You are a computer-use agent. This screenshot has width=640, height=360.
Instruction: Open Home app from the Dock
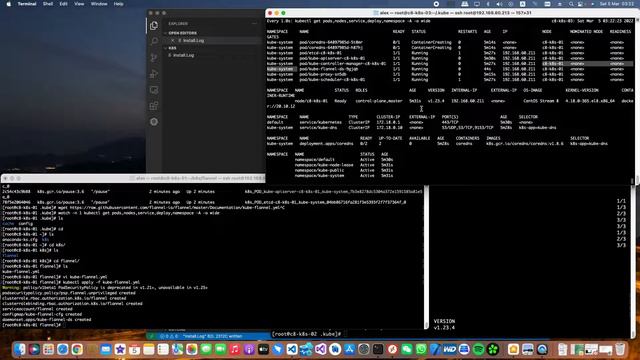click(x=513, y=349)
